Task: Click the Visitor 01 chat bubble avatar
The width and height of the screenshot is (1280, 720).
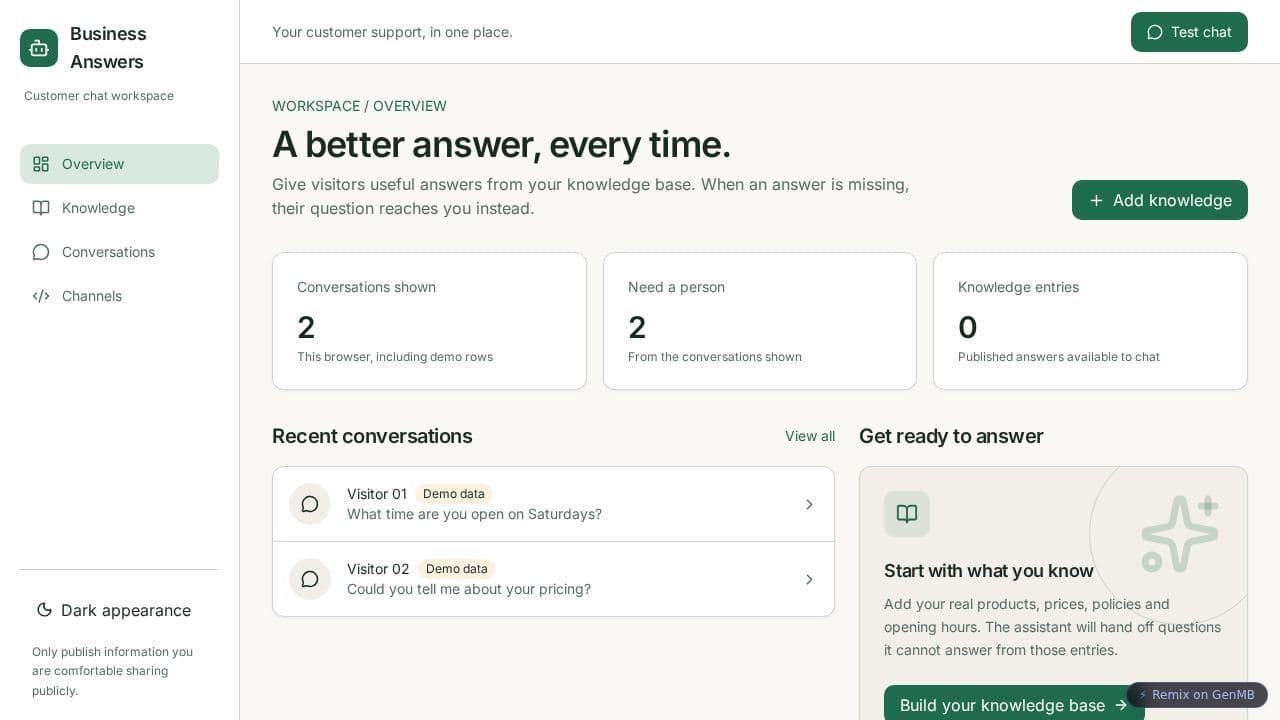Action: tap(310, 504)
